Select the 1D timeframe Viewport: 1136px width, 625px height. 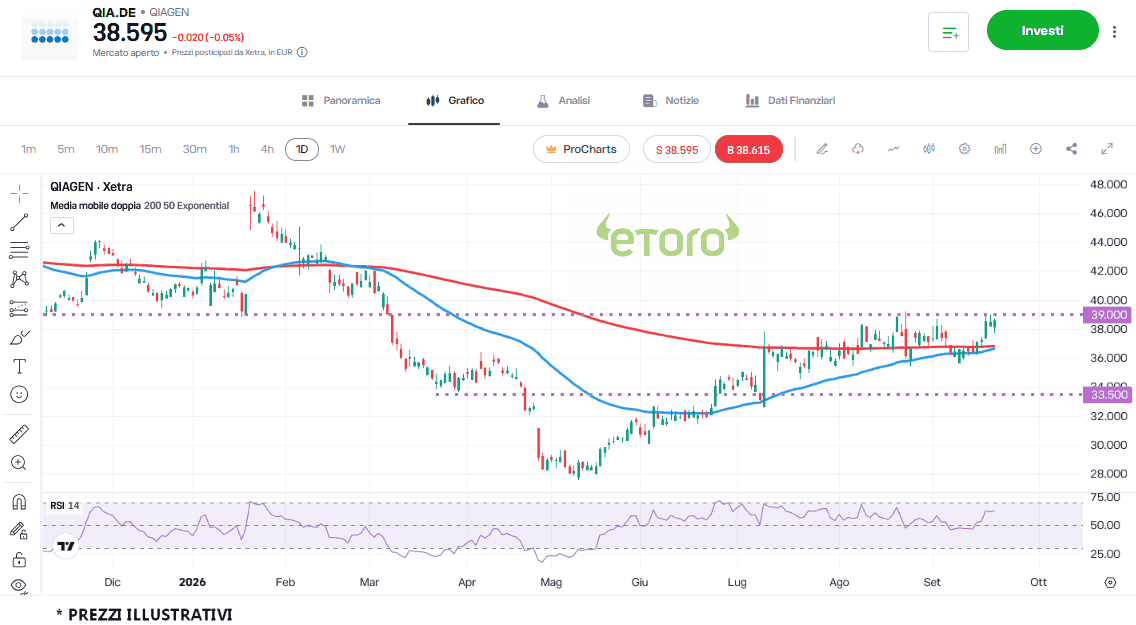tap(302, 149)
